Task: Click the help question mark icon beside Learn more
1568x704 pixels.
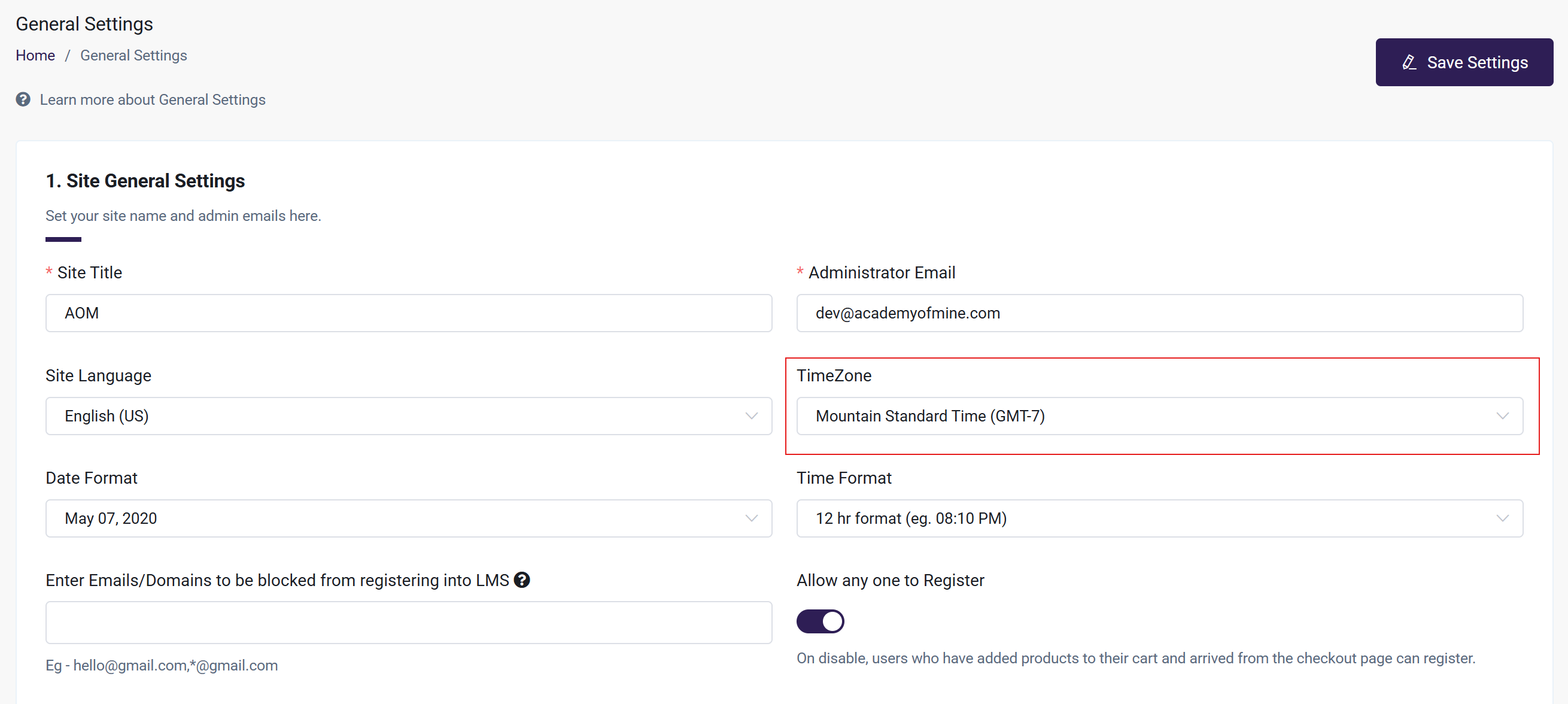Action: coord(23,100)
